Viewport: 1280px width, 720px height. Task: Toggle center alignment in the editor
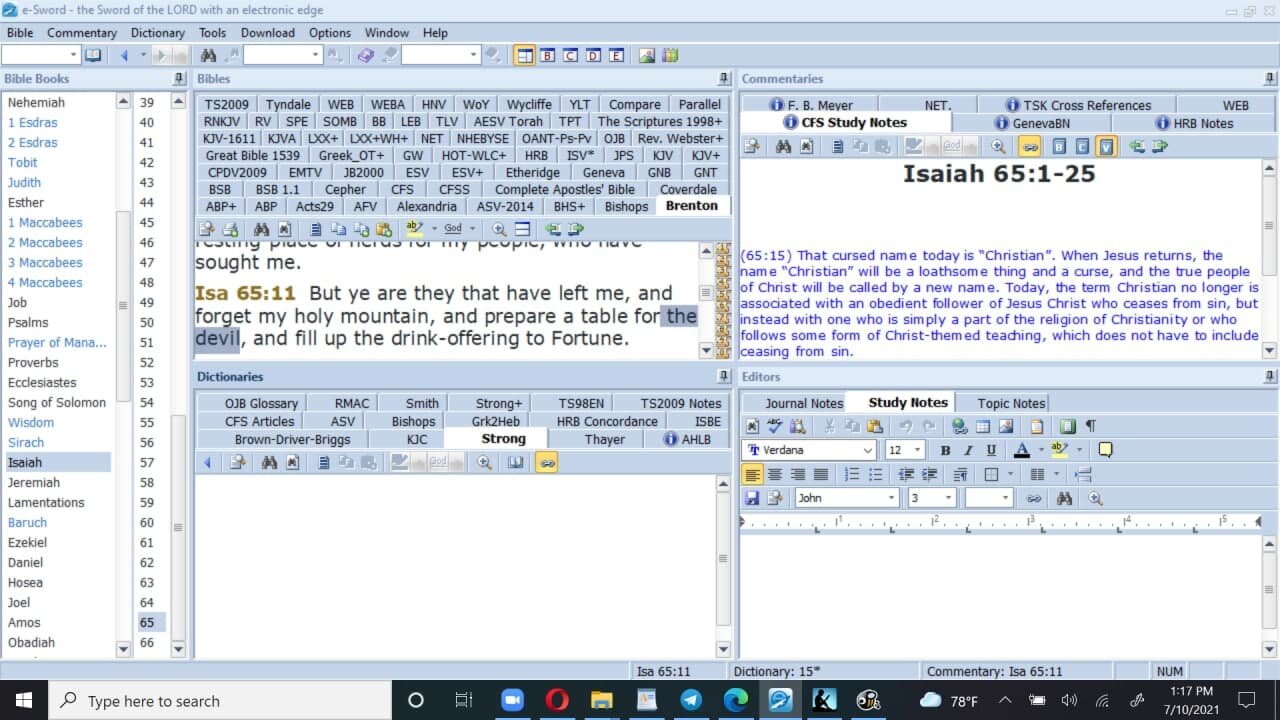(775, 474)
